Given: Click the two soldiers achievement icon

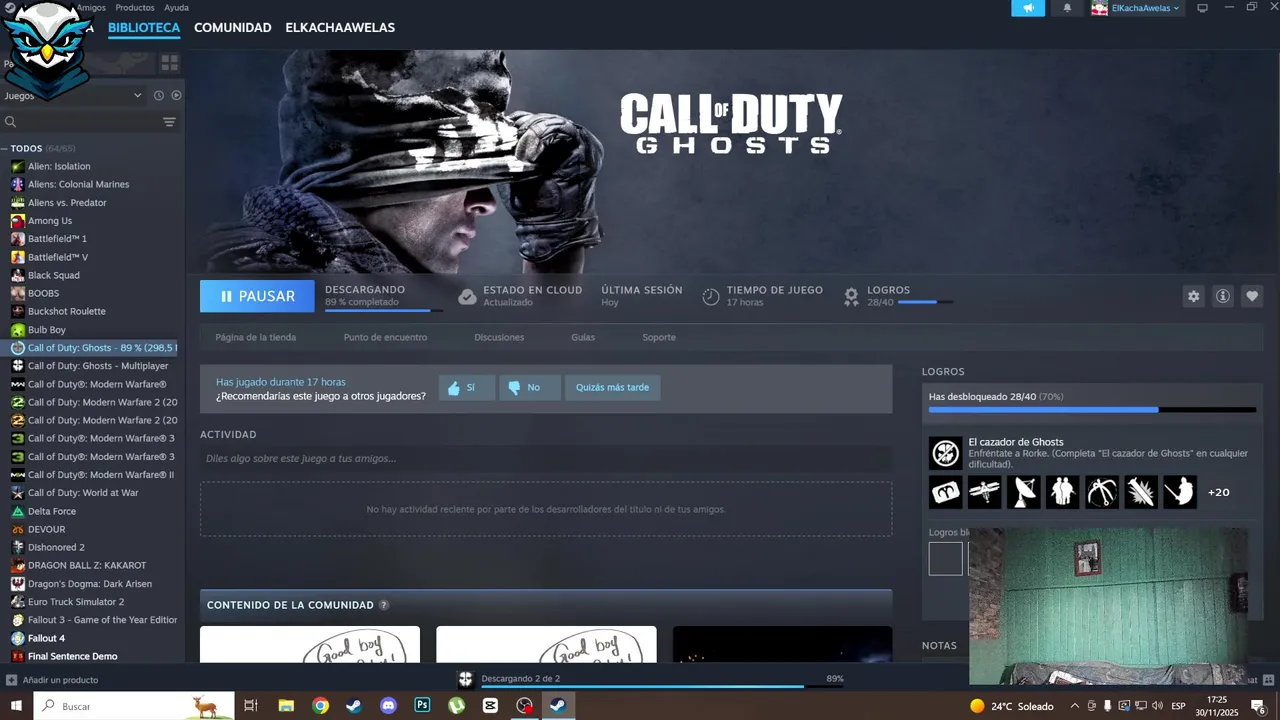Looking at the screenshot, I should (1062, 492).
